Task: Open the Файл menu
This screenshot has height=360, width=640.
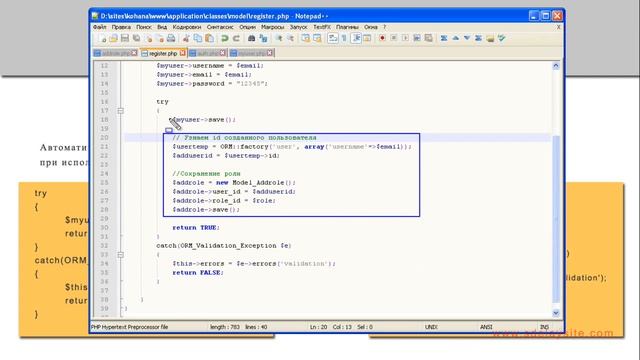Action: 100,27
